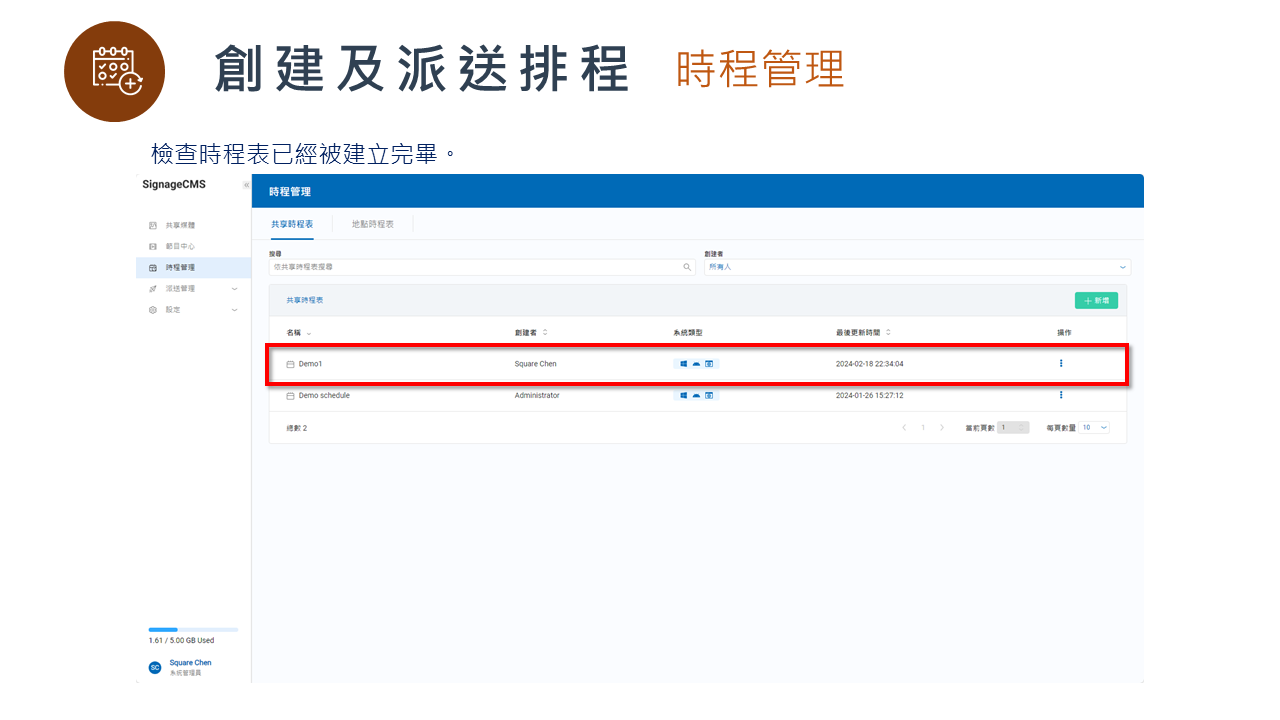
Task: Open the 共享媒體 panel icon in sidebar
Action: tap(153, 225)
